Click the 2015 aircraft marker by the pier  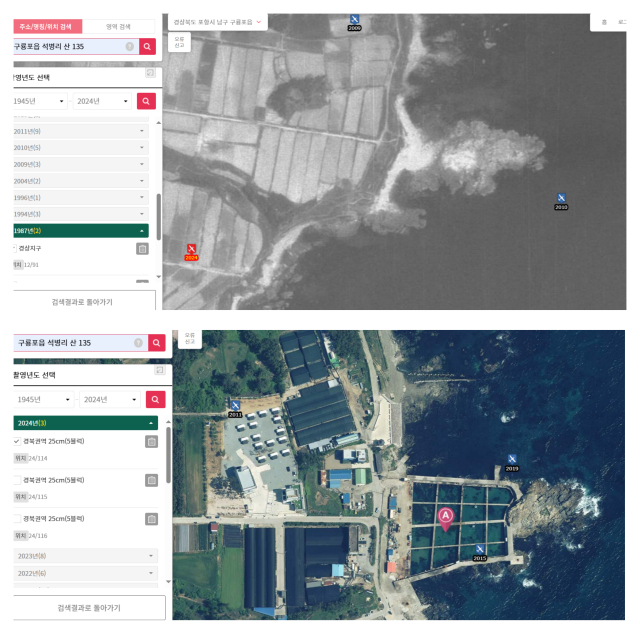click(x=480, y=549)
